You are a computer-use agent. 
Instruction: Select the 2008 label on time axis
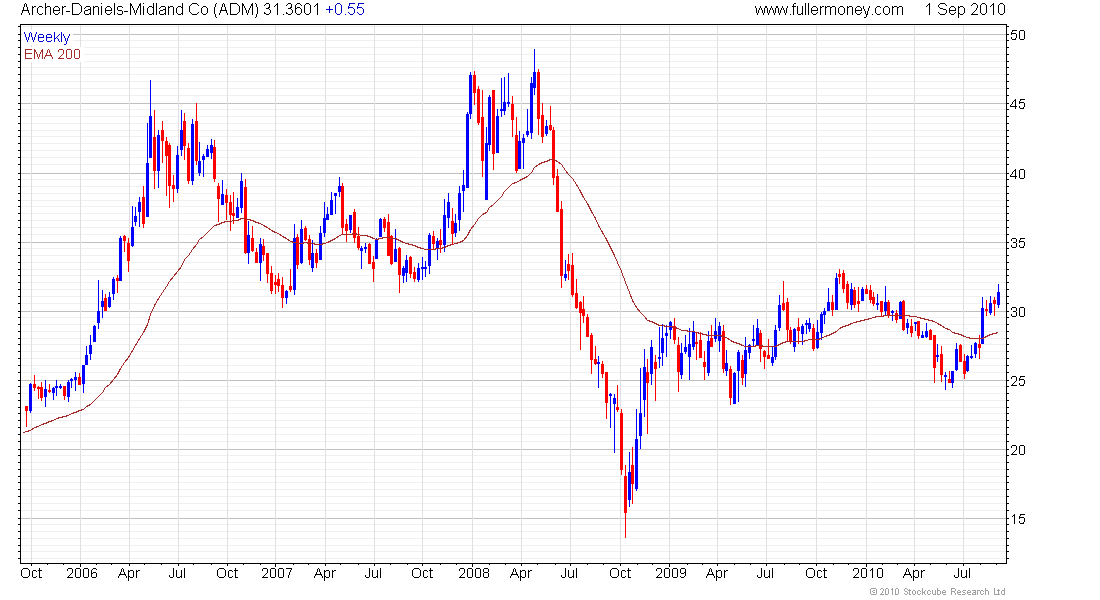coord(474,573)
